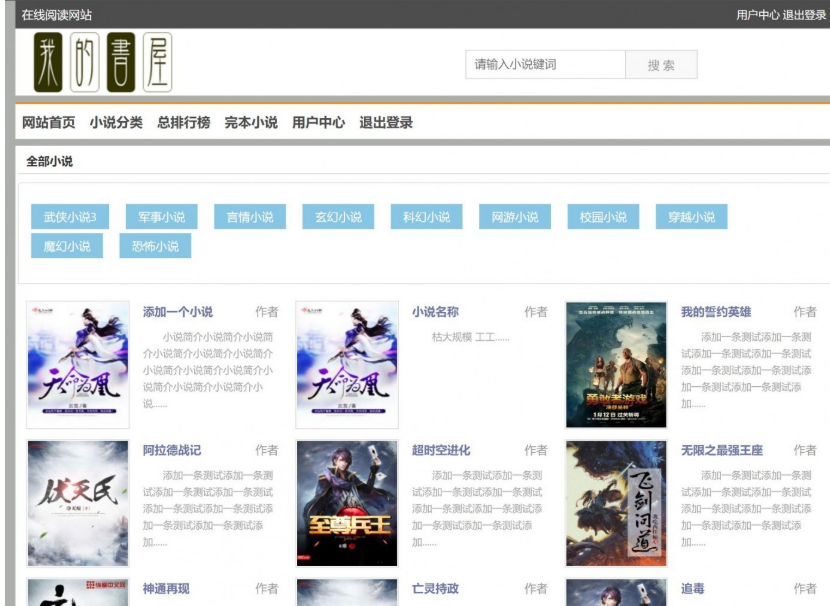830x606 pixels.
Task: Click 在线阅读网站 text in top bar
Action: 57,15
